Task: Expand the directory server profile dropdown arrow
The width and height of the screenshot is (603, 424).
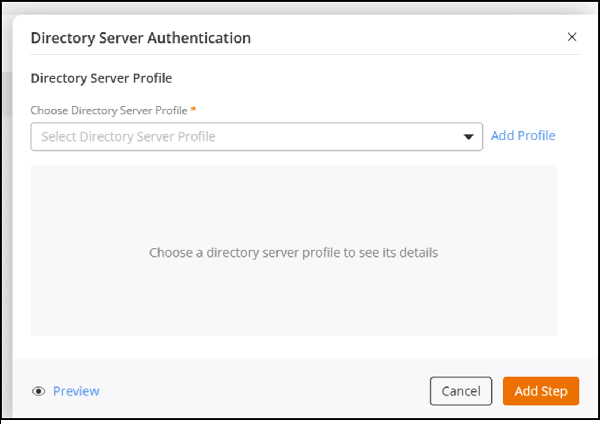Action: (468, 137)
